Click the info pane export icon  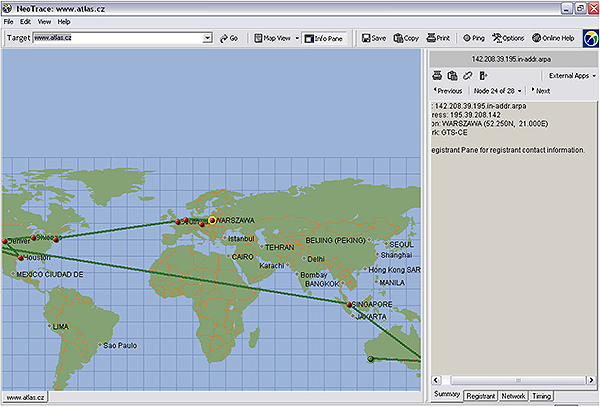[483, 76]
